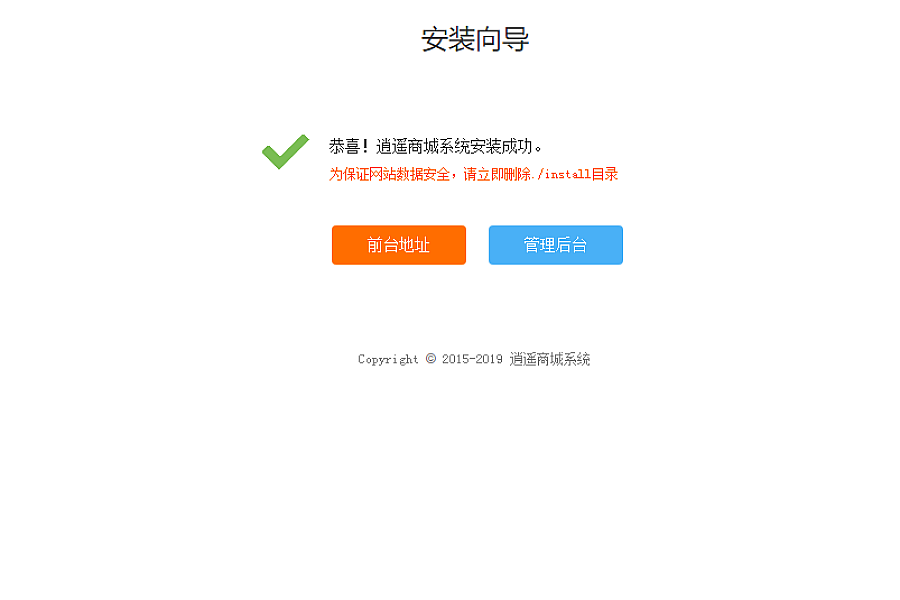Image resolution: width=900 pixels, height=600 pixels.
Task: Click the red install directory warning text
Action: point(474,174)
